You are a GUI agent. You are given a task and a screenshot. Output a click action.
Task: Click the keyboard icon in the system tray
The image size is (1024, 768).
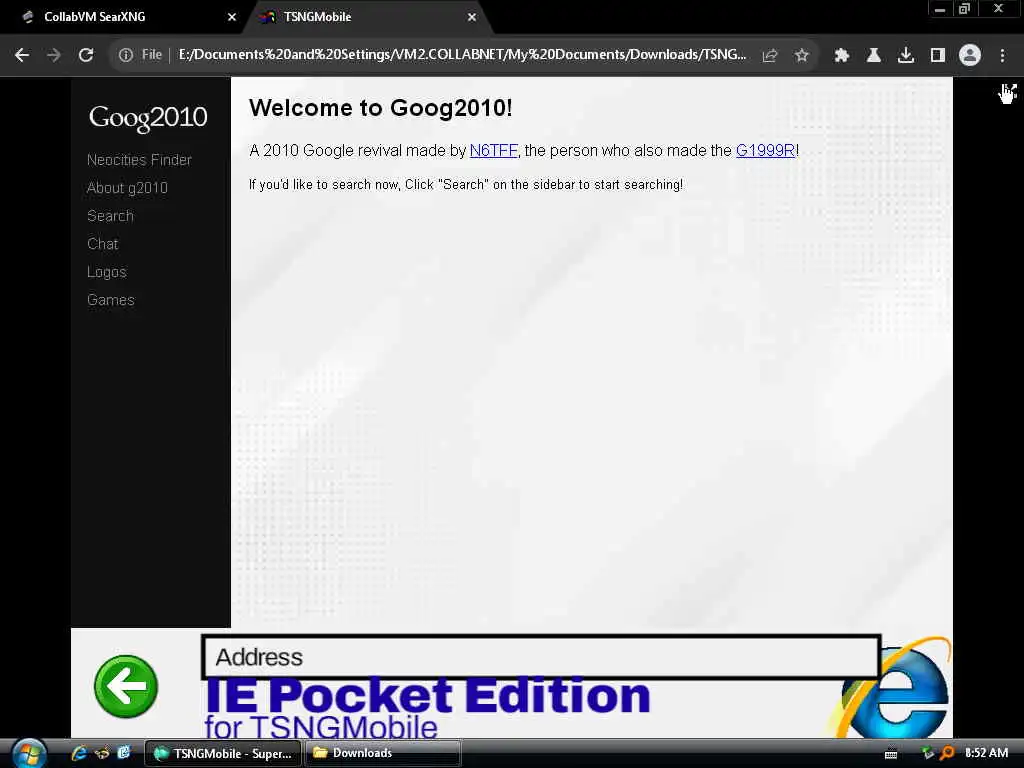point(891,754)
